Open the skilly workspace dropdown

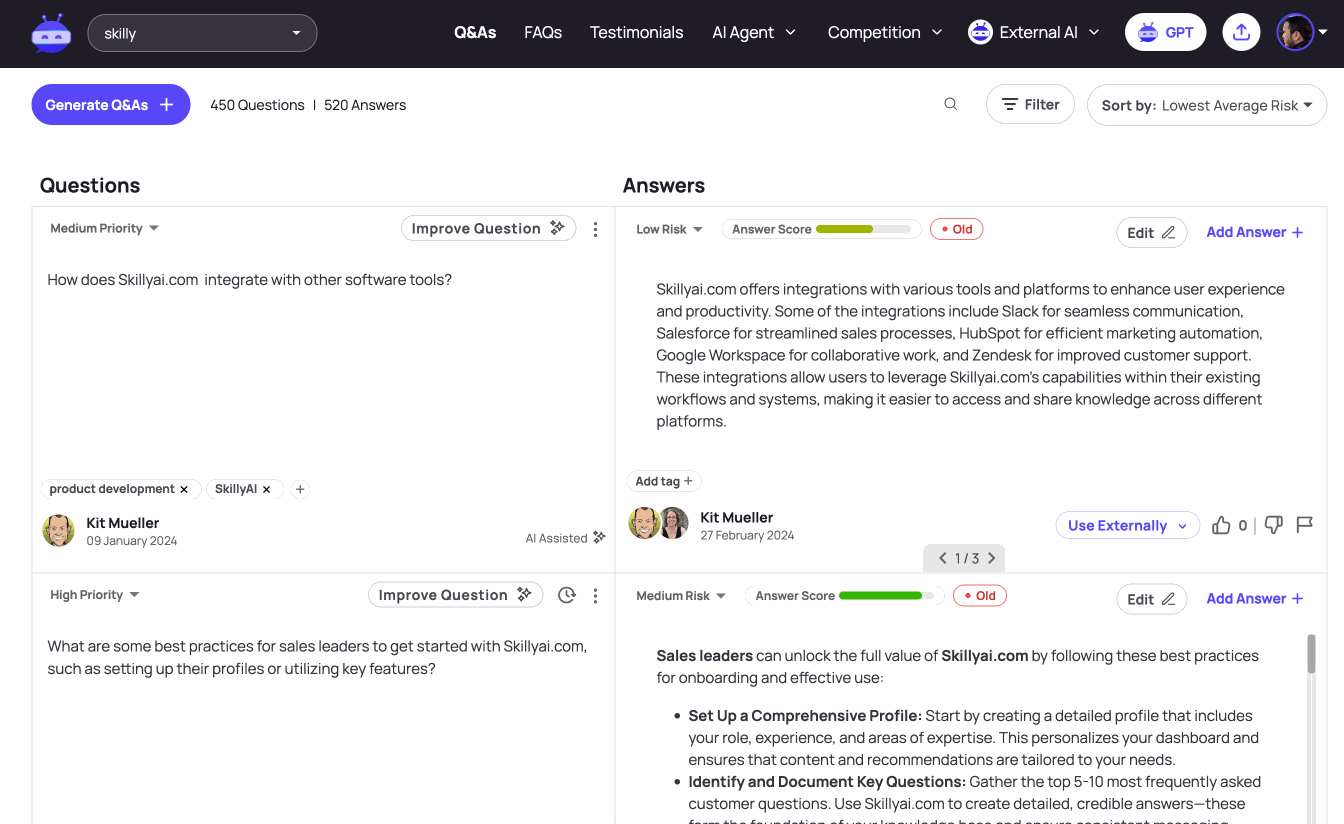coord(202,33)
